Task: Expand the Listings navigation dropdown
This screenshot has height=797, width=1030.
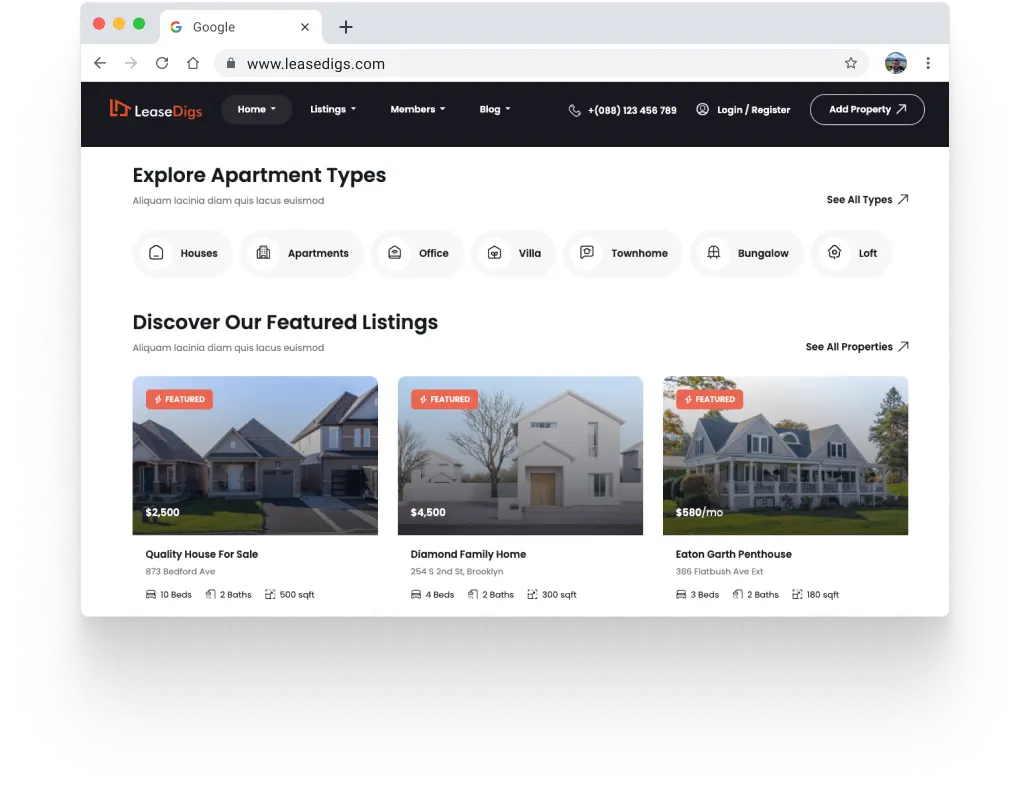Action: tap(332, 109)
